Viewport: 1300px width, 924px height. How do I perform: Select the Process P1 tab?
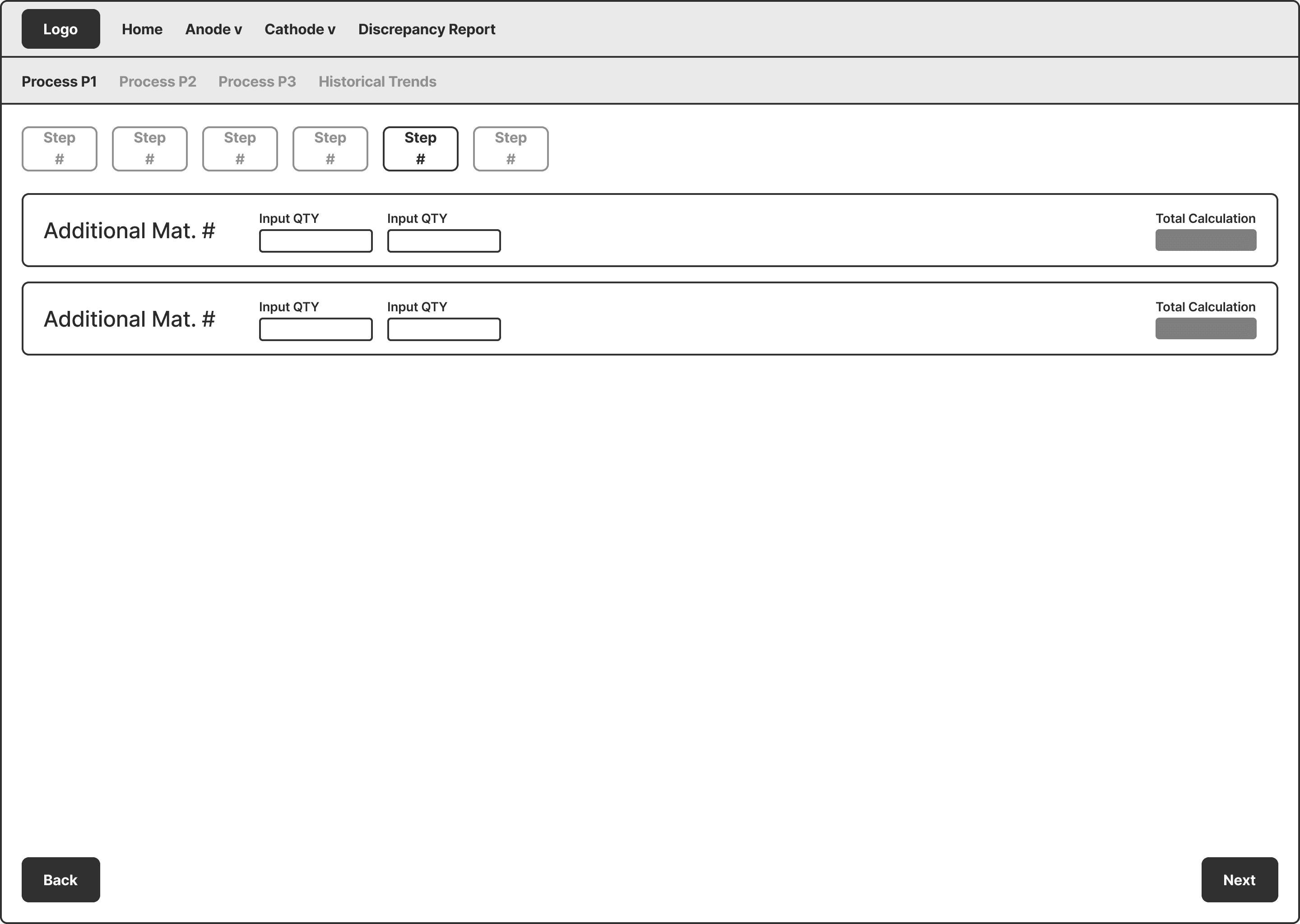coord(59,81)
